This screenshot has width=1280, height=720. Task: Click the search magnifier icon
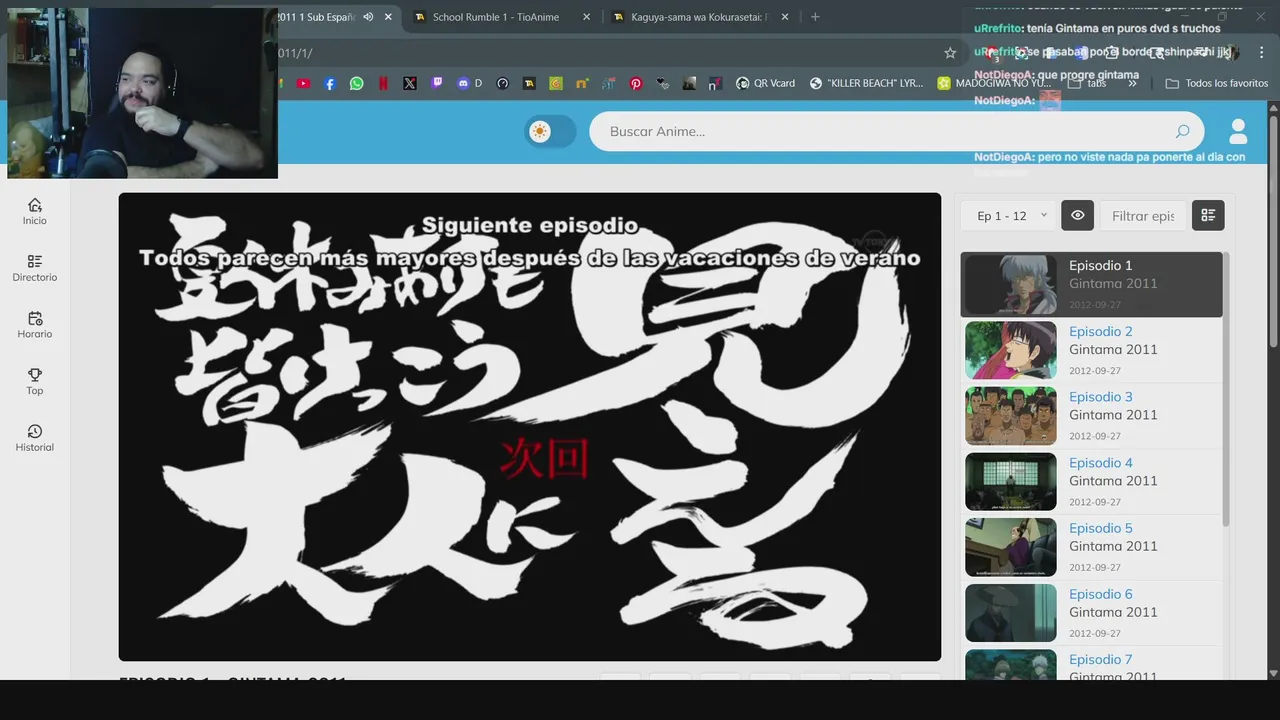(x=1182, y=131)
